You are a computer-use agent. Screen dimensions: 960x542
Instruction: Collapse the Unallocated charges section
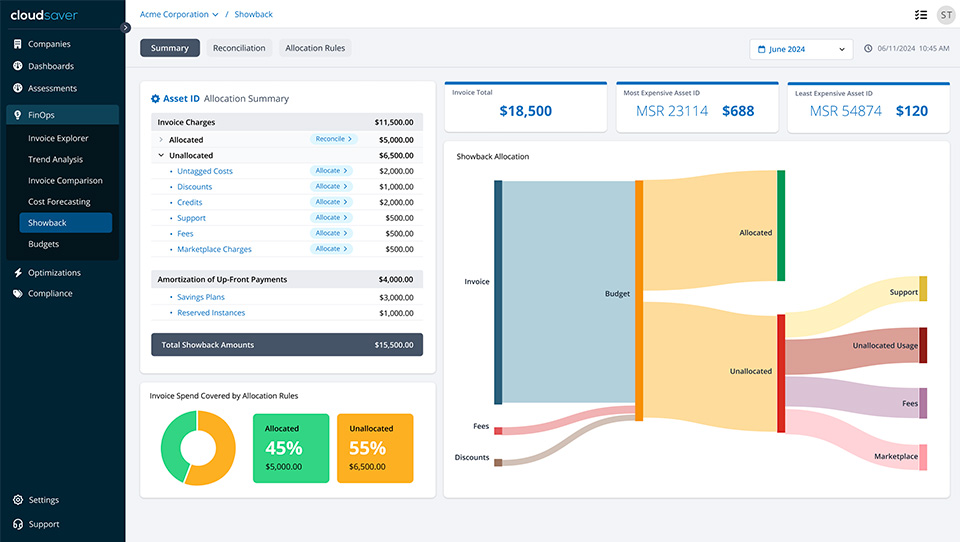(x=161, y=156)
